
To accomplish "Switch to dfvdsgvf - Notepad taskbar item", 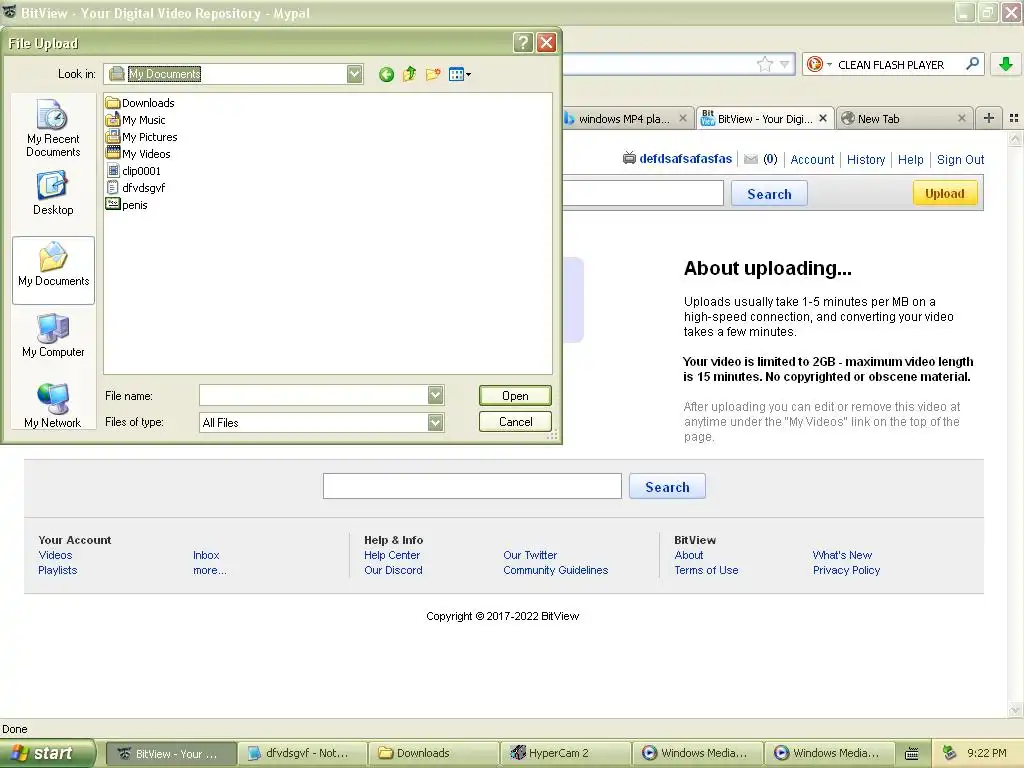I will [301, 753].
